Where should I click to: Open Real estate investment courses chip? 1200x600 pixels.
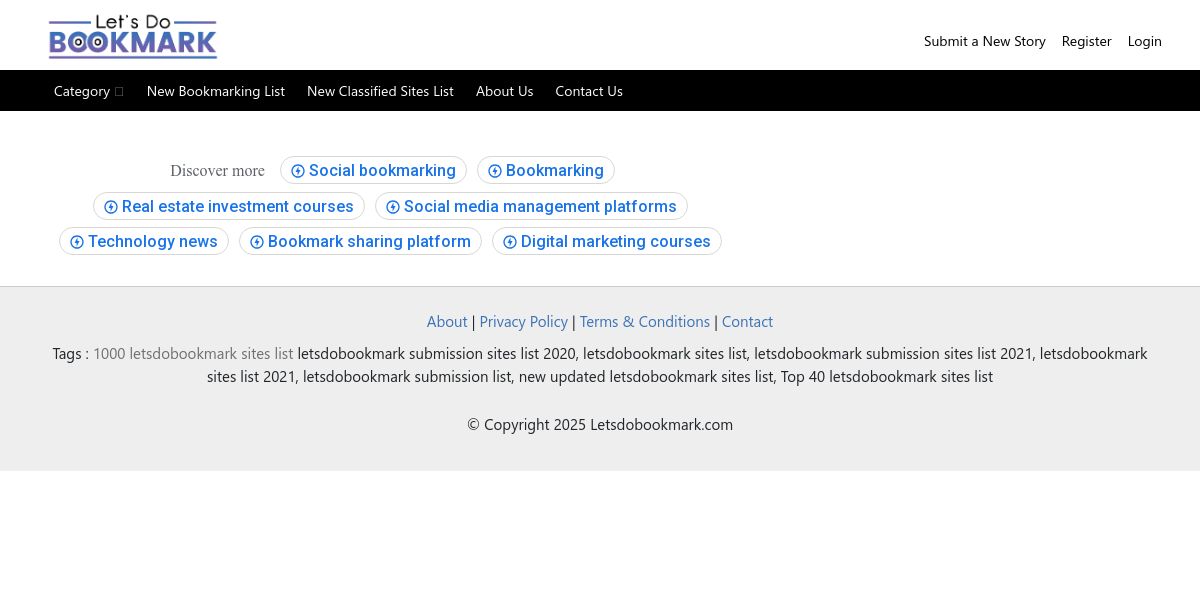(x=229, y=206)
